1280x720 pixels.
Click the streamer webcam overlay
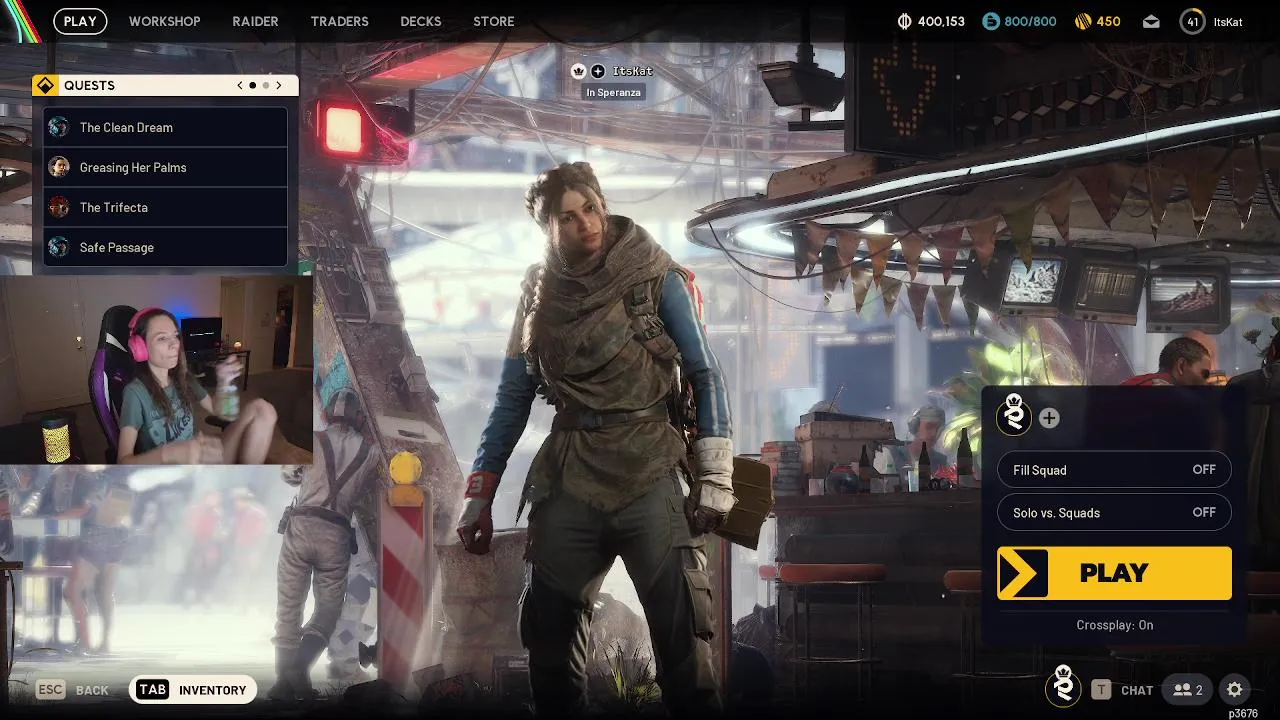coord(157,370)
